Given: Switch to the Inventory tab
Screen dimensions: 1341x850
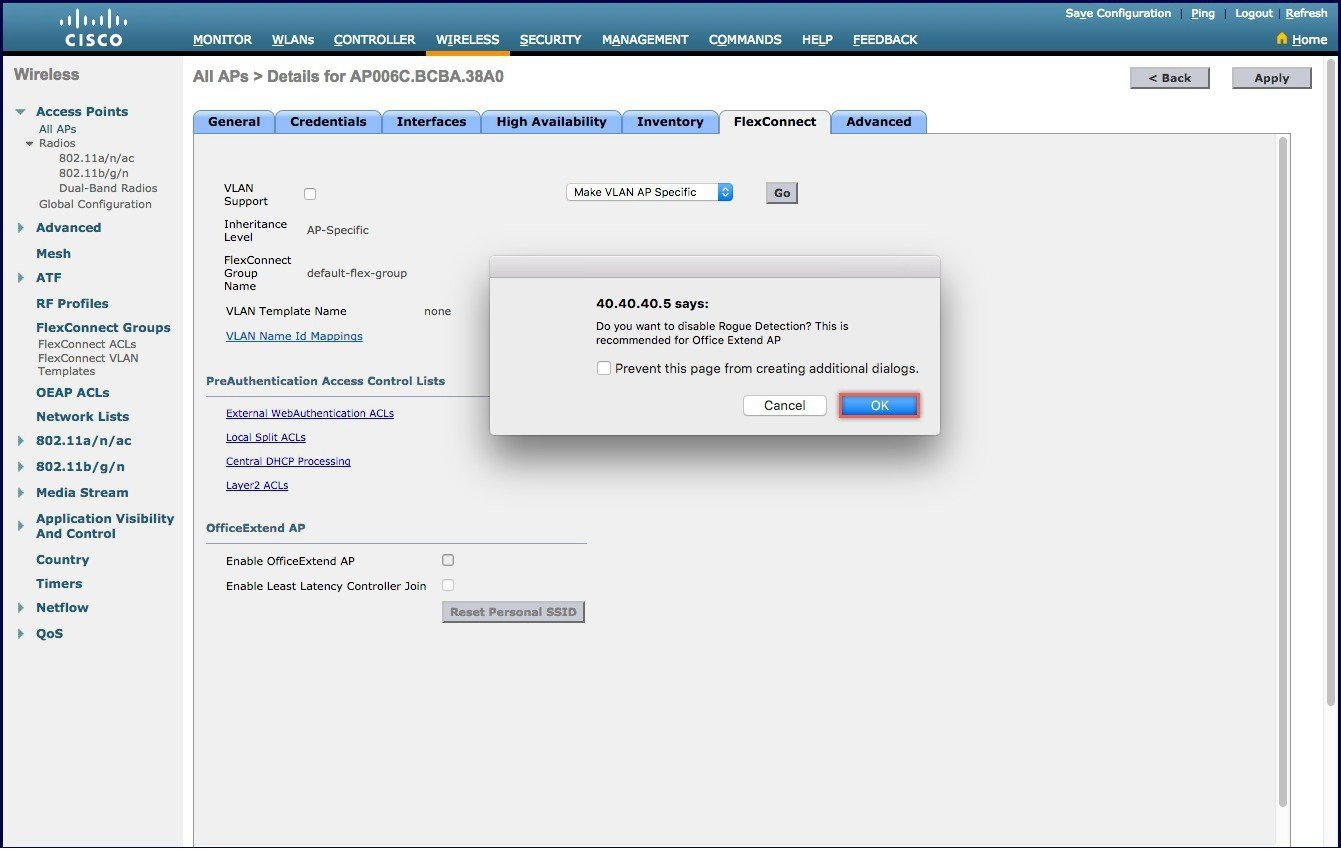Looking at the screenshot, I should [x=670, y=122].
